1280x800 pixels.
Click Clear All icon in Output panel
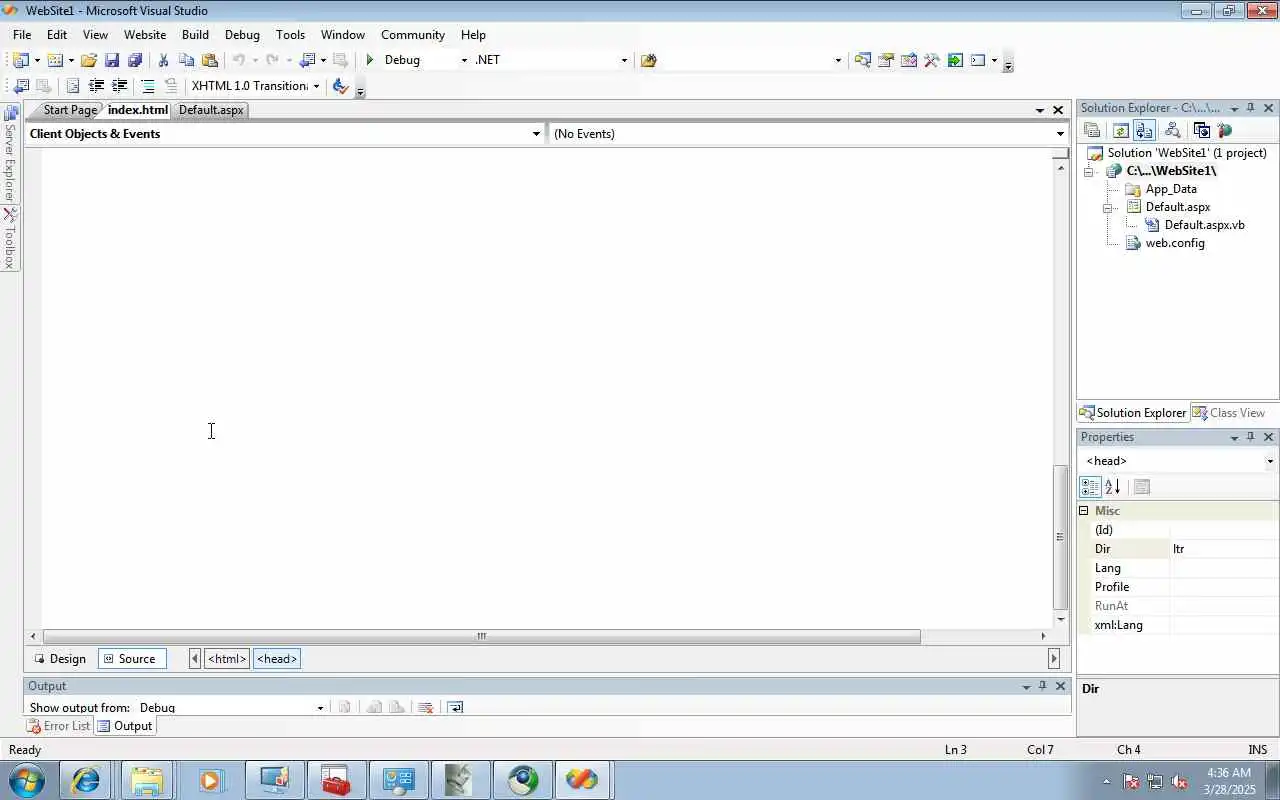425,707
